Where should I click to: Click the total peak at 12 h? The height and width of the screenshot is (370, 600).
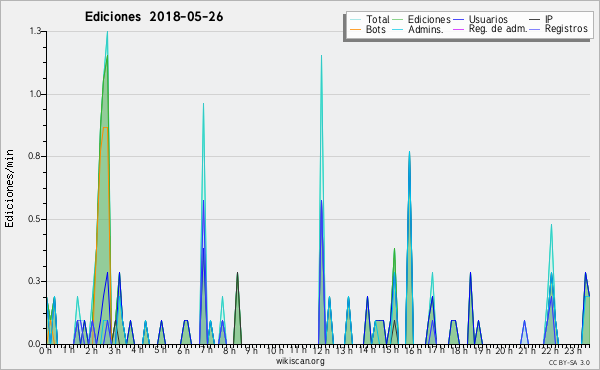[x=321, y=56]
